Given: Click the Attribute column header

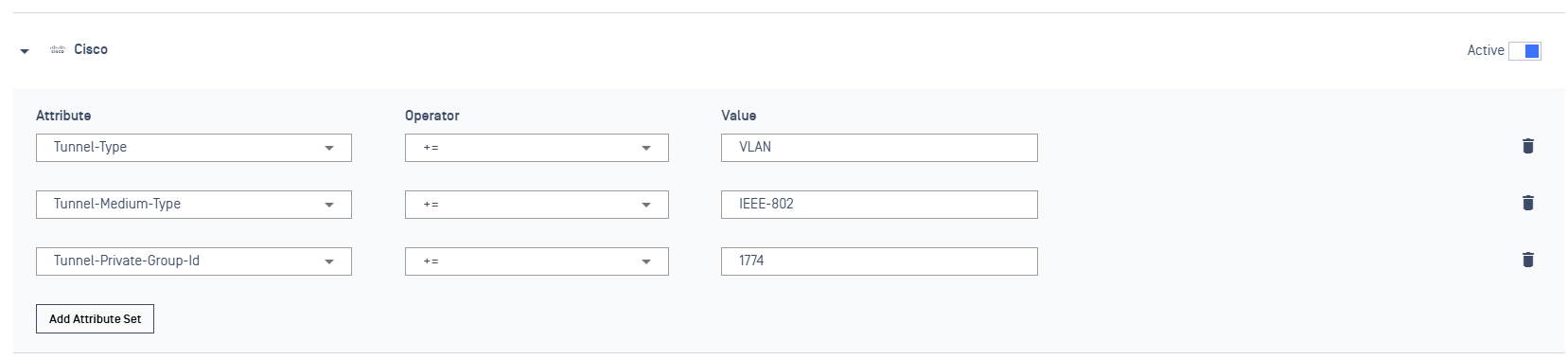Looking at the screenshot, I should (x=63, y=116).
